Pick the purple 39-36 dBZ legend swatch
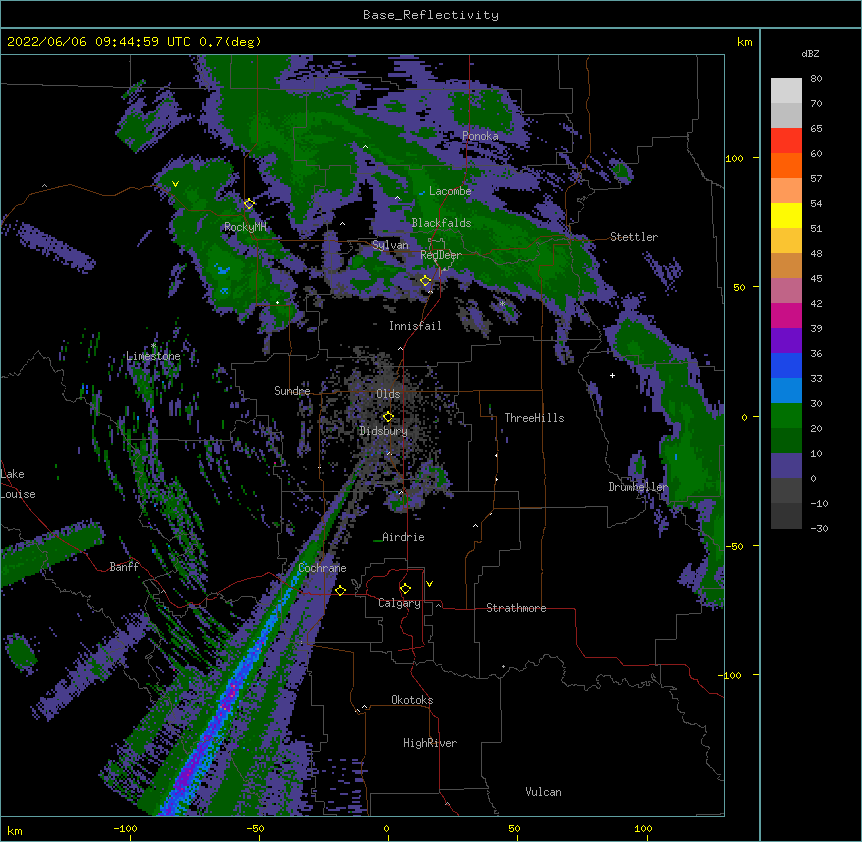Viewport: 862px width, 842px height. point(786,340)
